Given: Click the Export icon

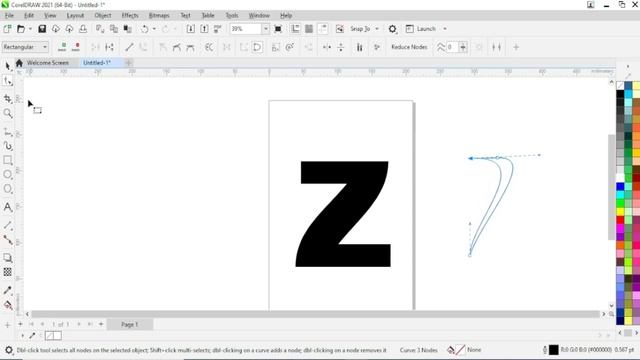Looking at the screenshot, I should coord(204,29).
